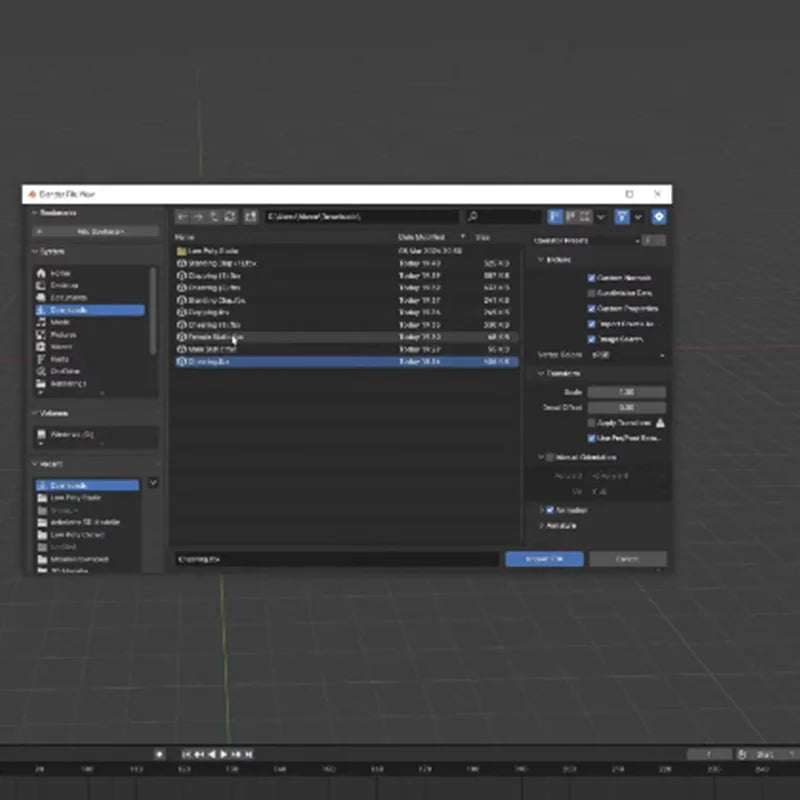Open the Operator Presets dropdown

[x=586, y=240]
